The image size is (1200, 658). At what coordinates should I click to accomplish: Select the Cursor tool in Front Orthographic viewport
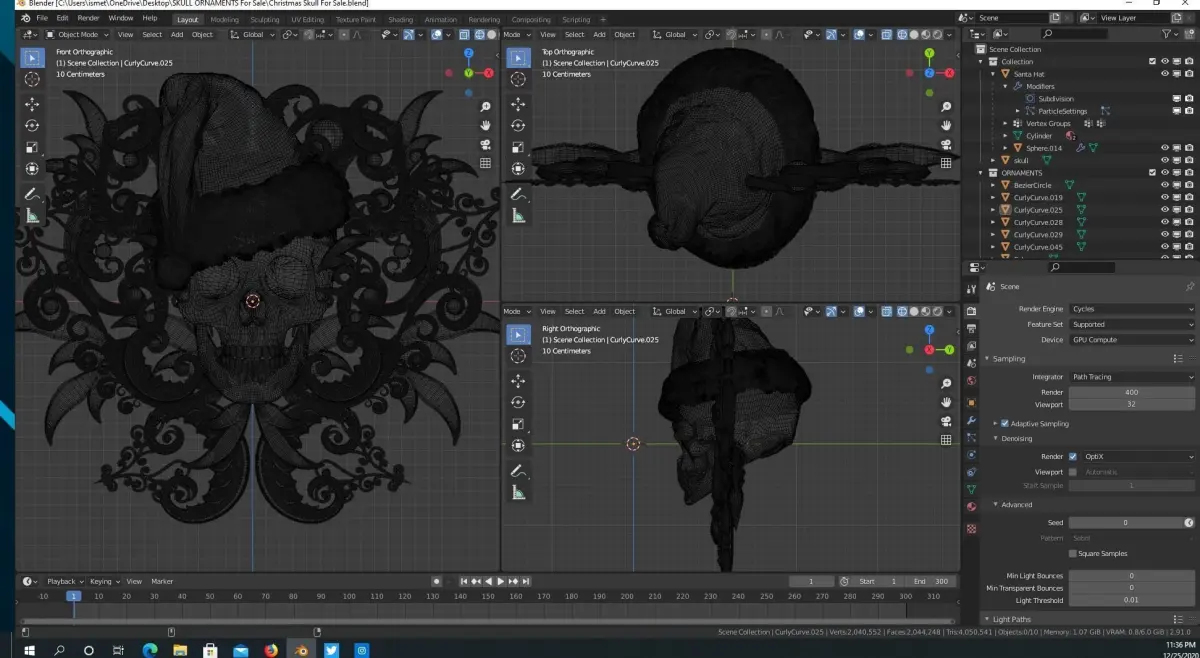coord(32,79)
